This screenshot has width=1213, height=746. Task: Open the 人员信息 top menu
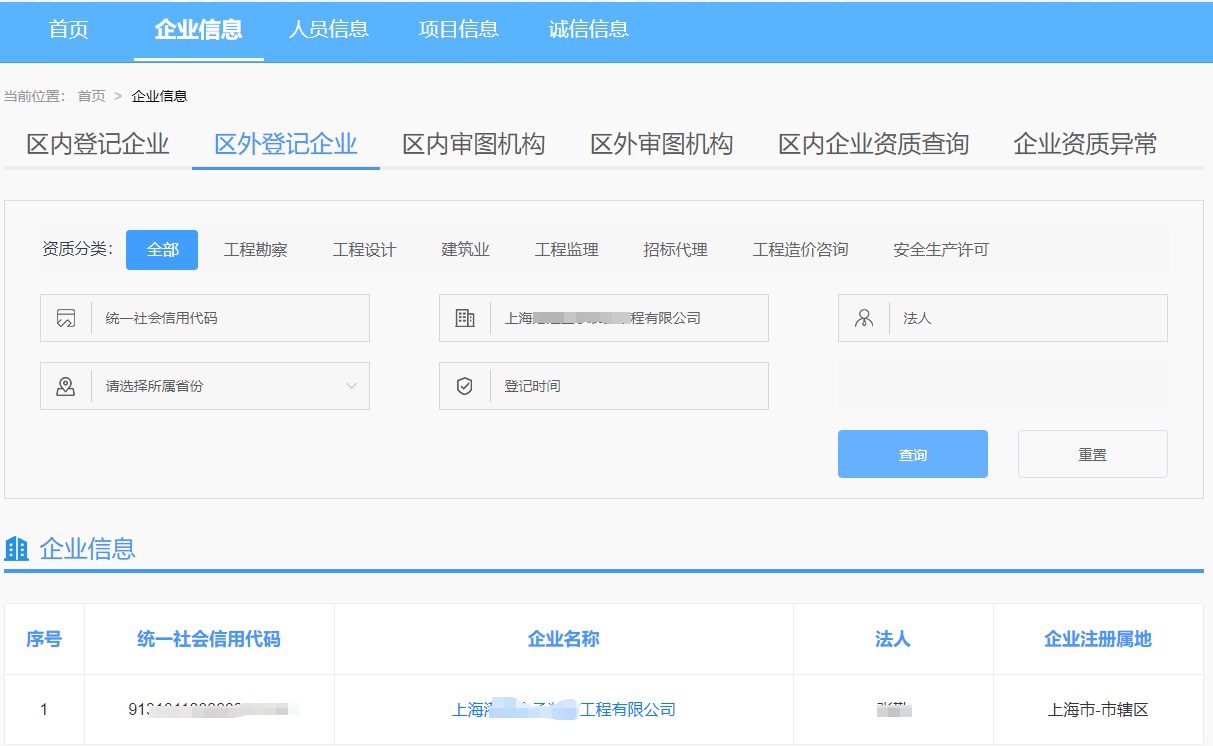coord(328,30)
